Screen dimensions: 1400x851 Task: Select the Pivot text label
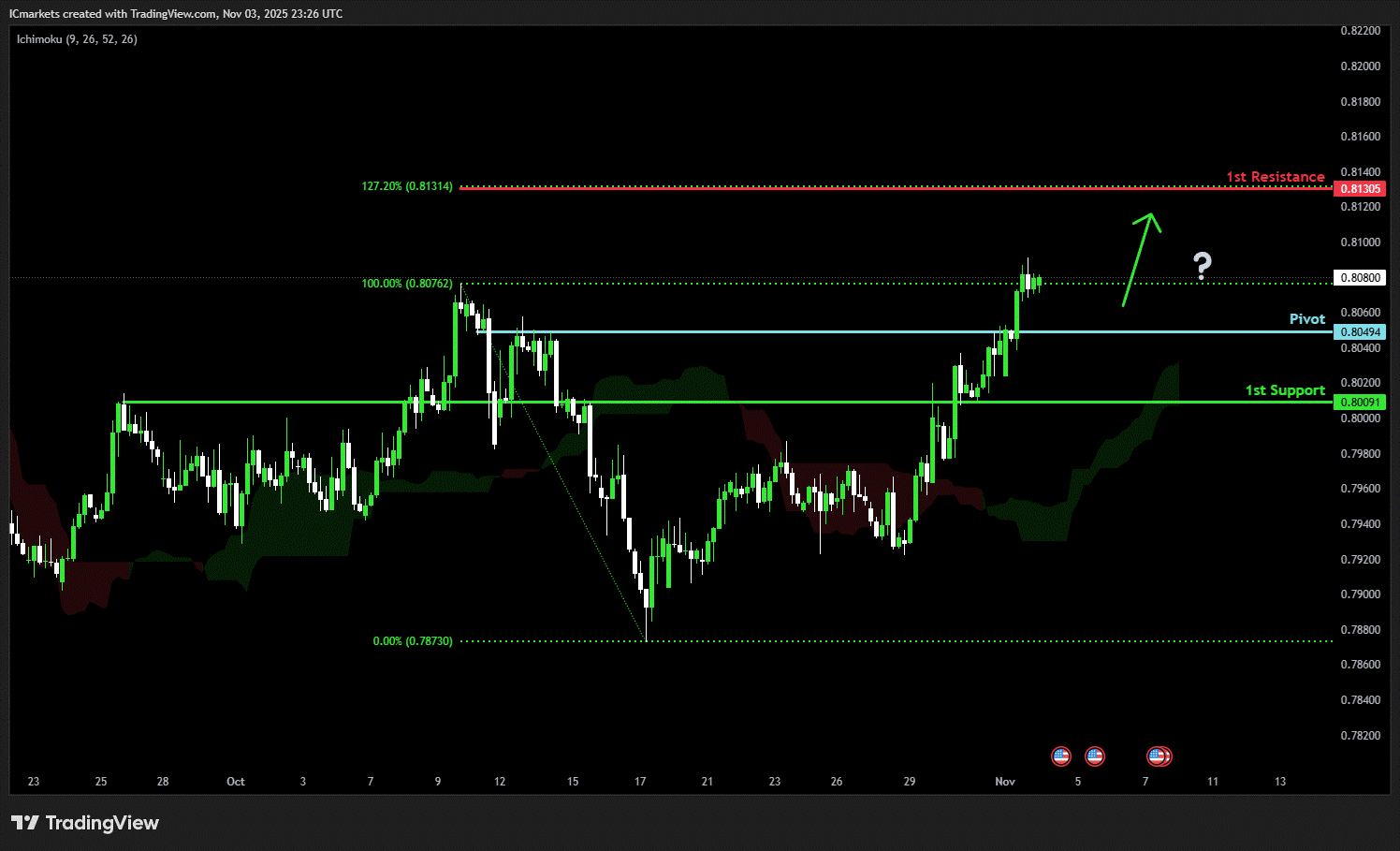[x=1306, y=319]
